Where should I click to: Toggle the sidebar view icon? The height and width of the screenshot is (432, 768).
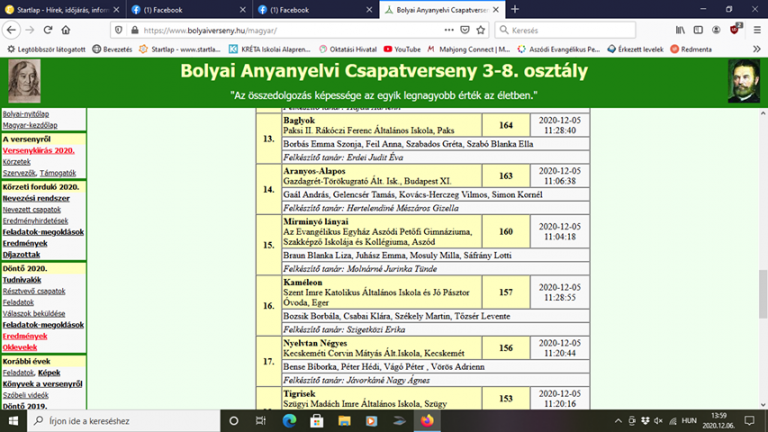click(698, 30)
